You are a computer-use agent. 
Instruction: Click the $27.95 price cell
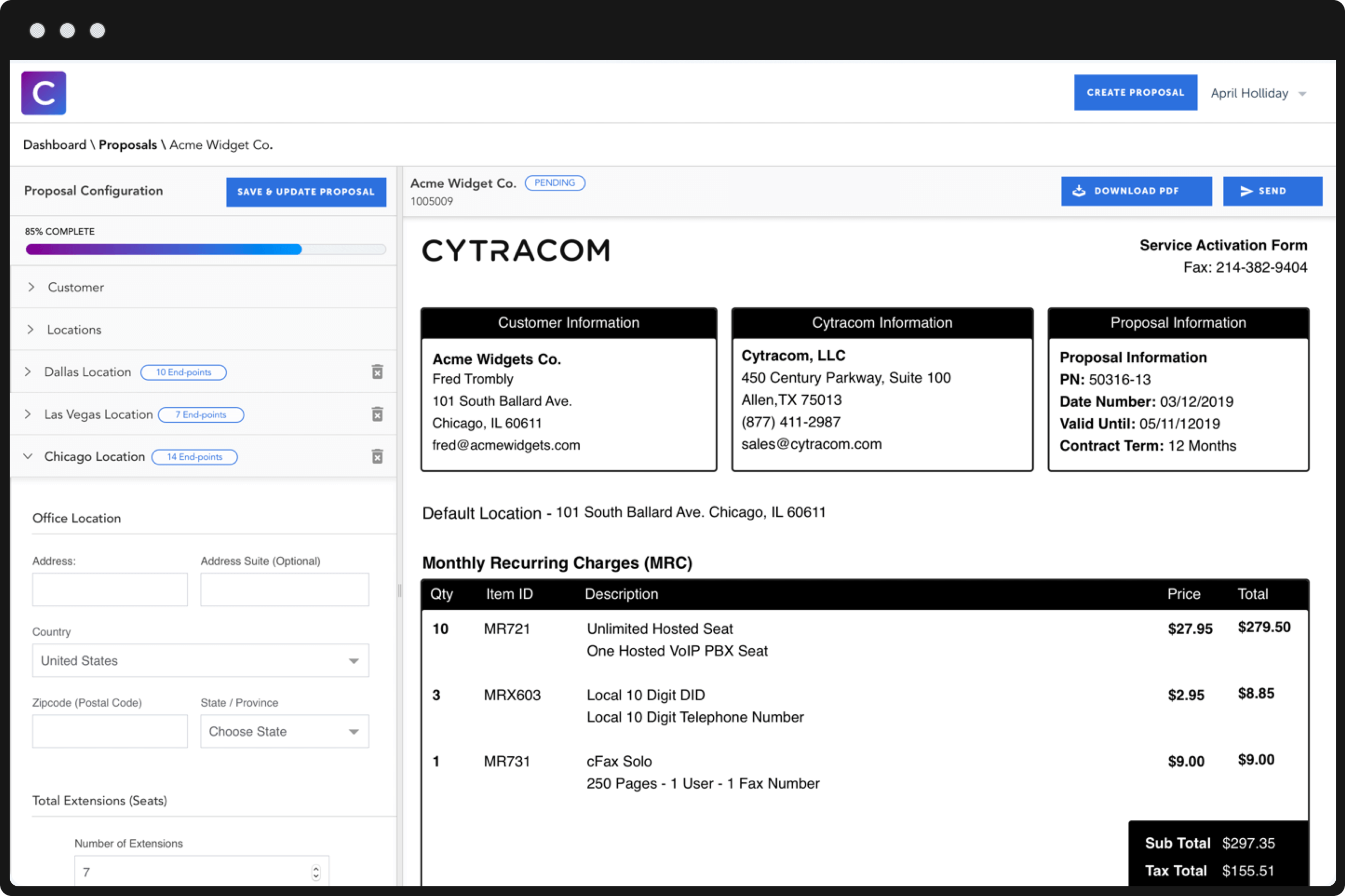coord(1190,629)
